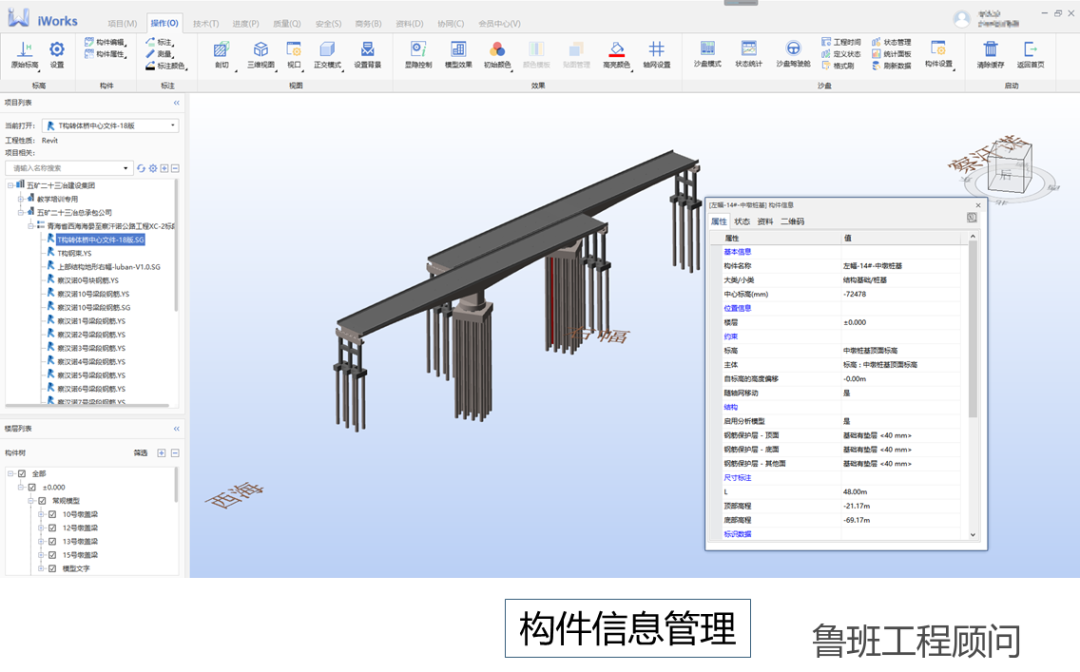Open the 二维码 tab in component info
This screenshot has height=672, width=1080.
pyautogui.click(x=792, y=222)
